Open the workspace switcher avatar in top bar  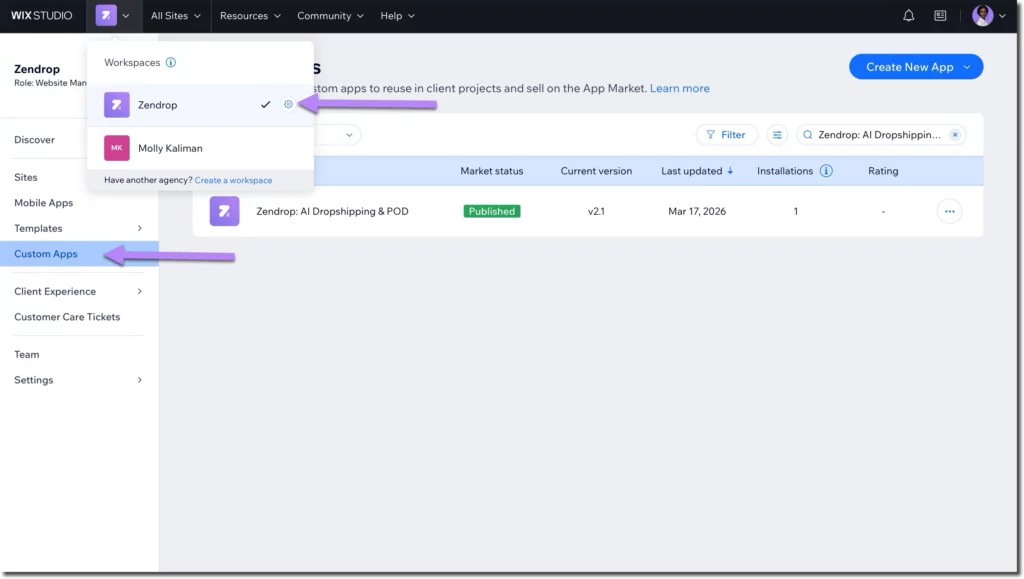106,16
